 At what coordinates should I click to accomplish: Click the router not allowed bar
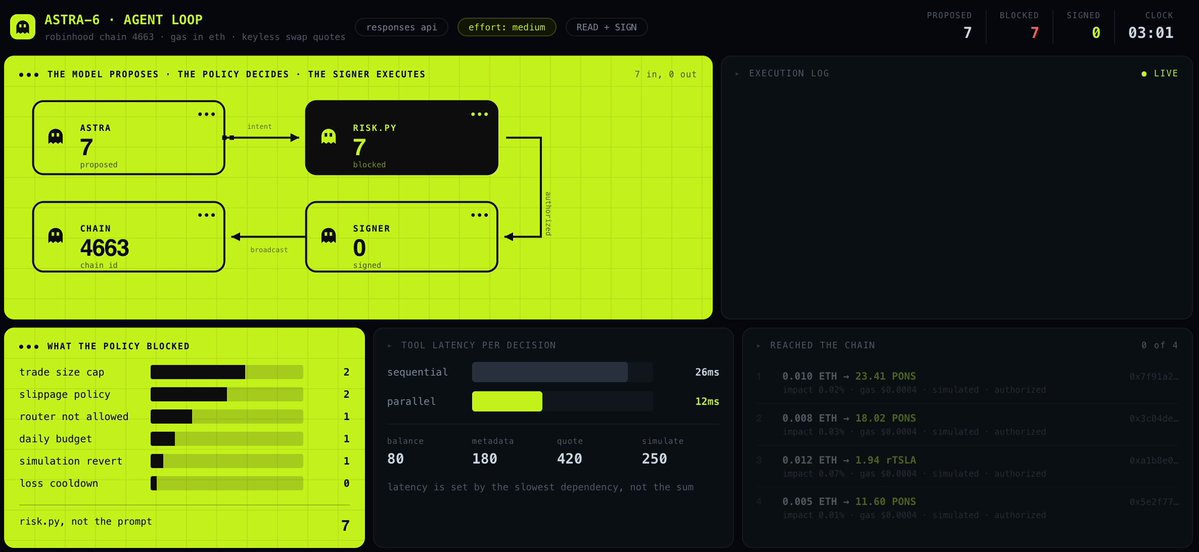tap(227, 417)
